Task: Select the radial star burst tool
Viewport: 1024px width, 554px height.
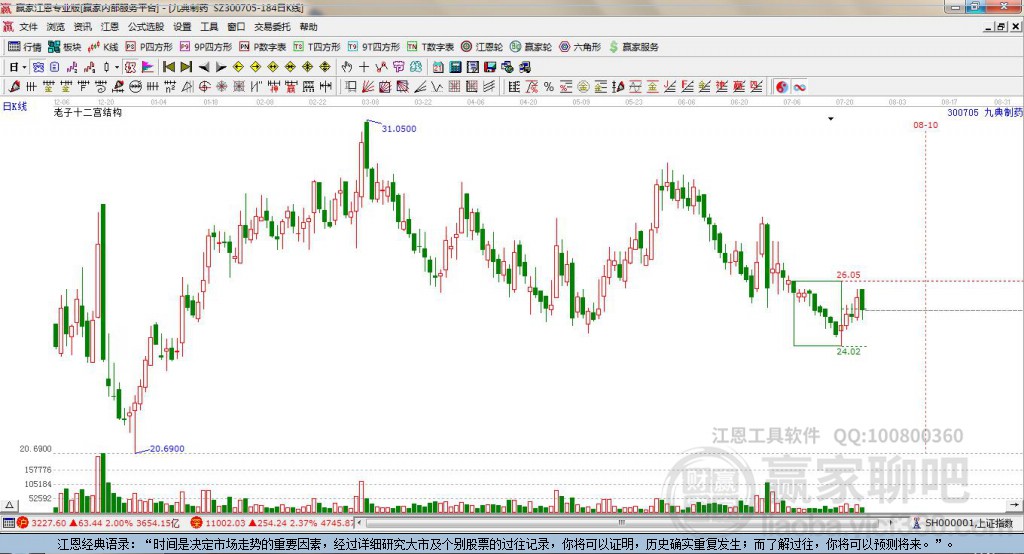Action: pyautogui.click(x=221, y=86)
